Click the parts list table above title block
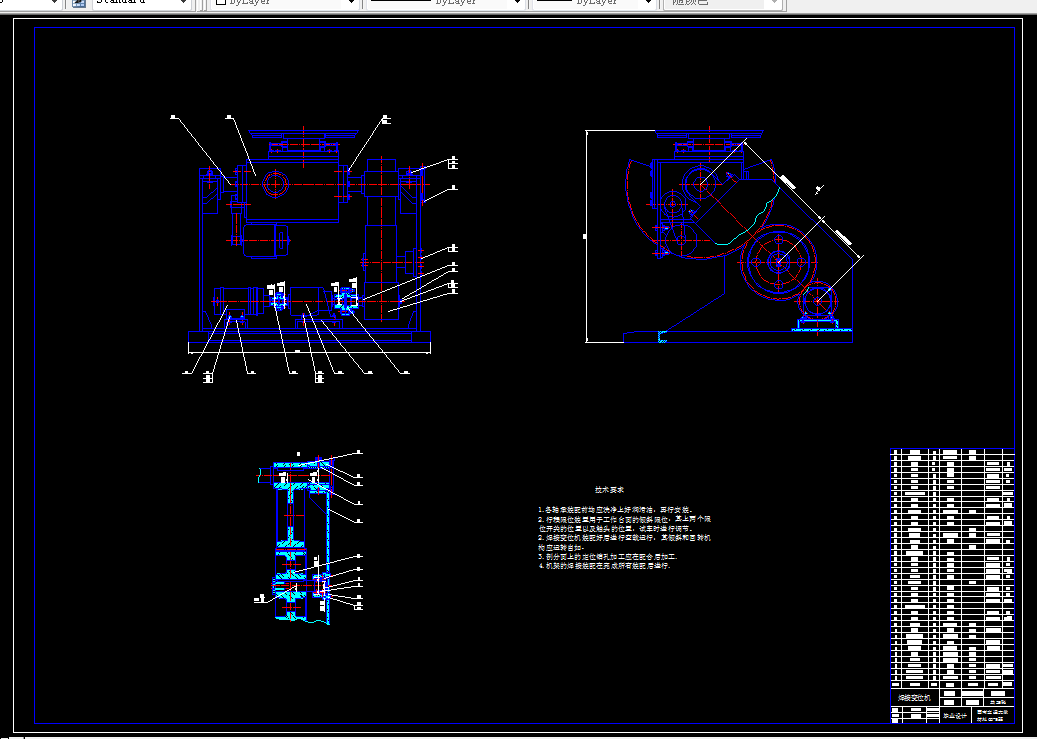Viewport: 1037px width, 739px height. click(x=952, y=569)
